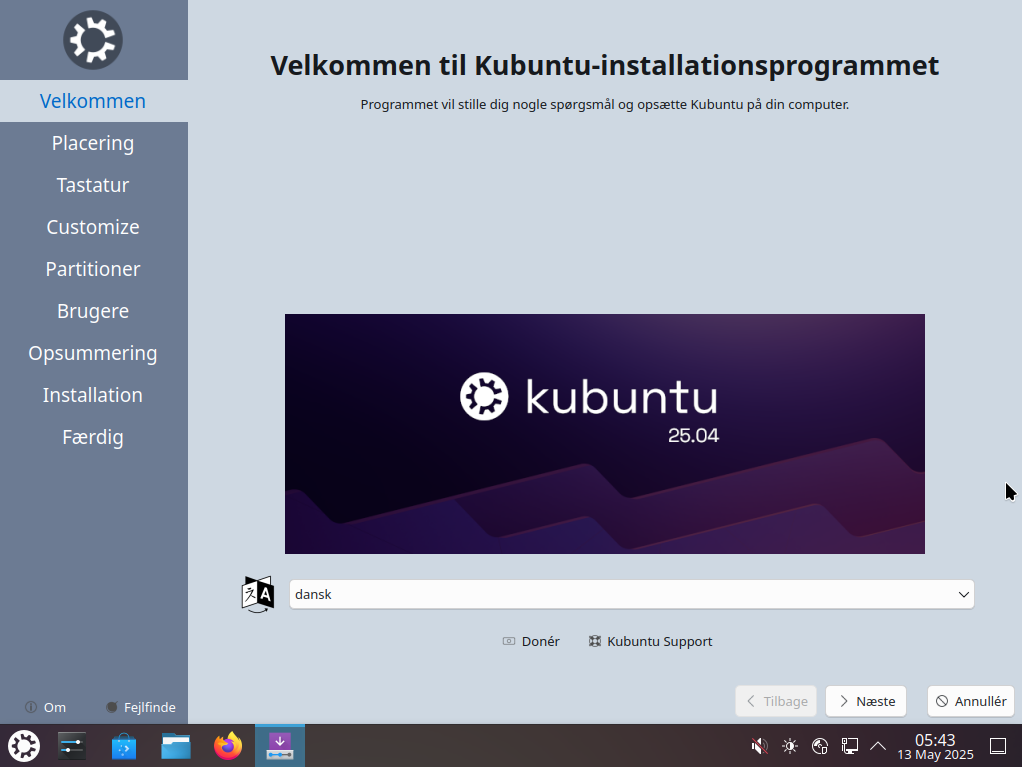
Task: Click the Kubuntu gear logo in the sidebar
Action: (93, 40)
